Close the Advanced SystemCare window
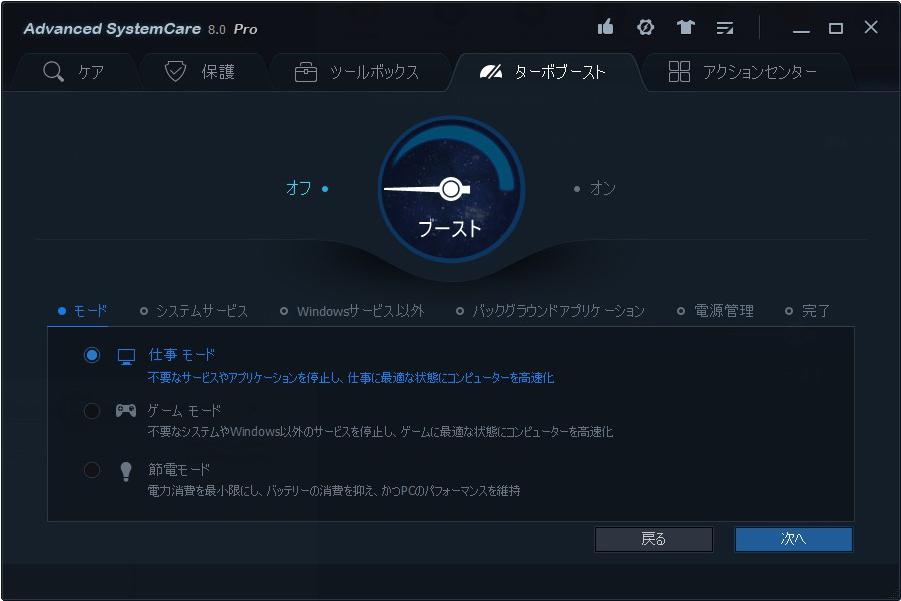 coord(871,27)
